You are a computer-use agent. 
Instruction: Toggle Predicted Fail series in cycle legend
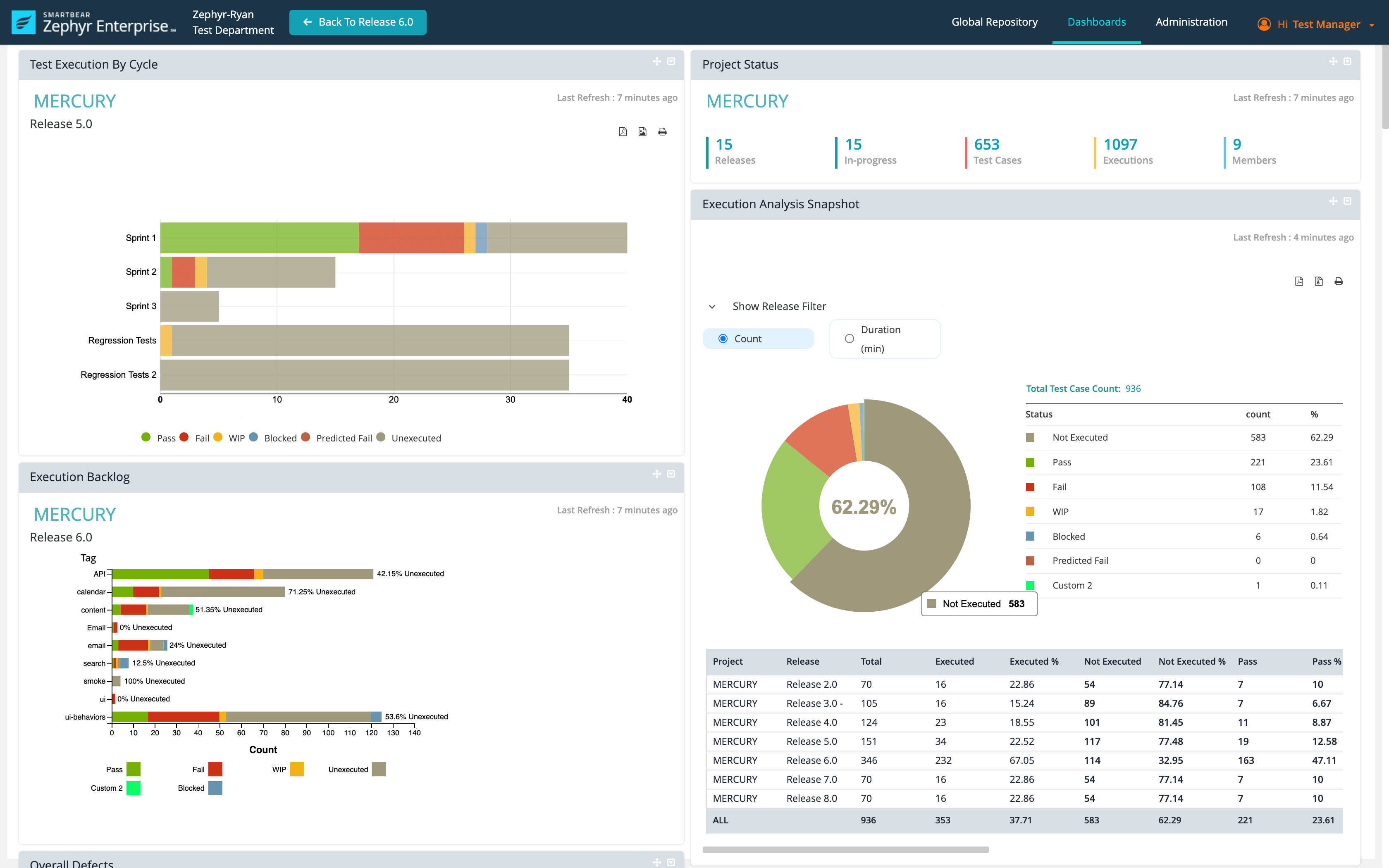[337, 438]
